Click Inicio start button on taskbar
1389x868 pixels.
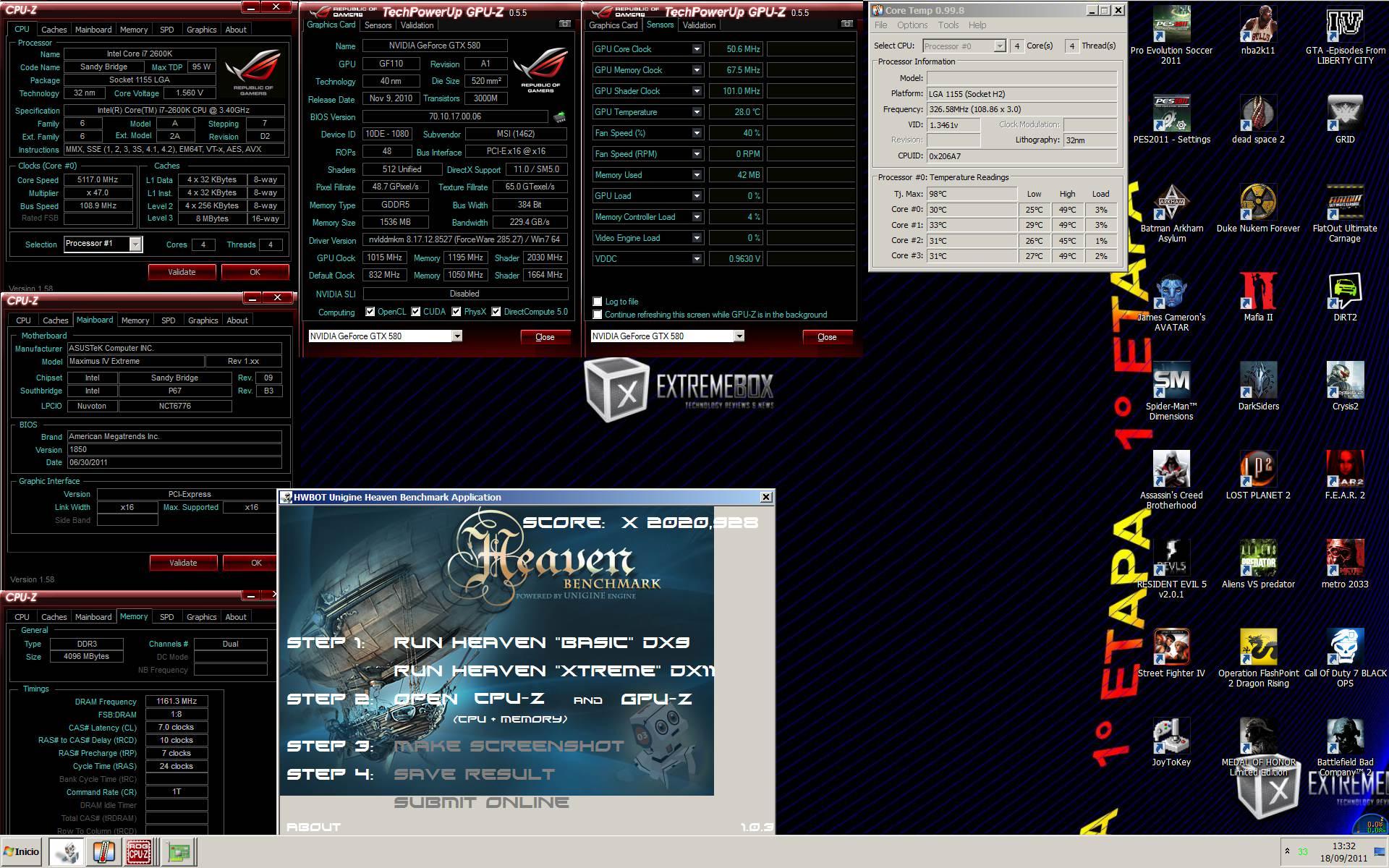tap(22, 852)
